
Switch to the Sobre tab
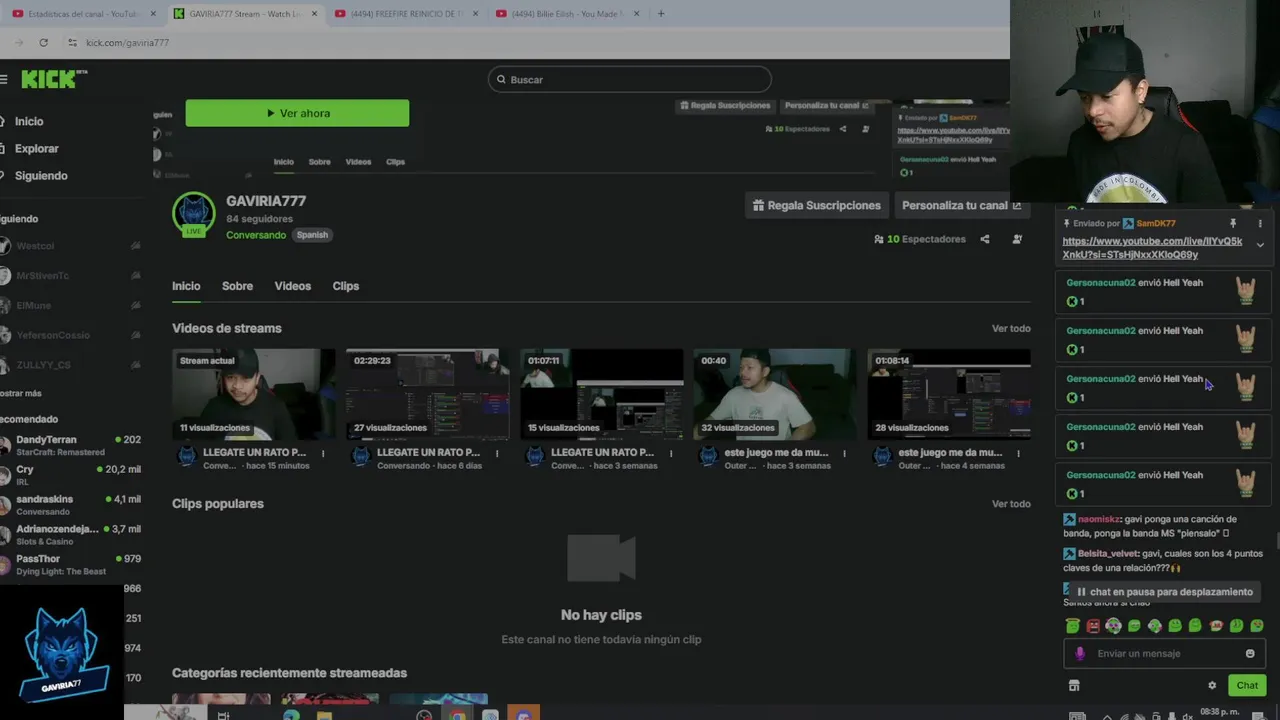pyautogui.click(x=237, y=286)
